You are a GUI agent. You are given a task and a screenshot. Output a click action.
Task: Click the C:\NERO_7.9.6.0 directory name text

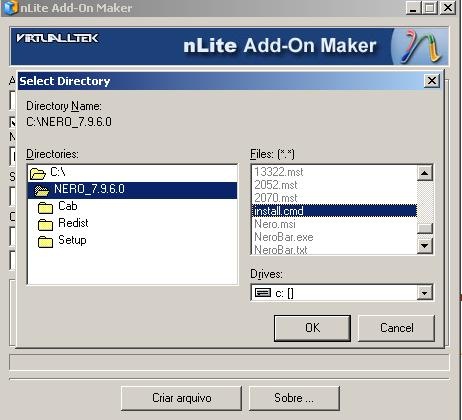click(x=69, y=122)
